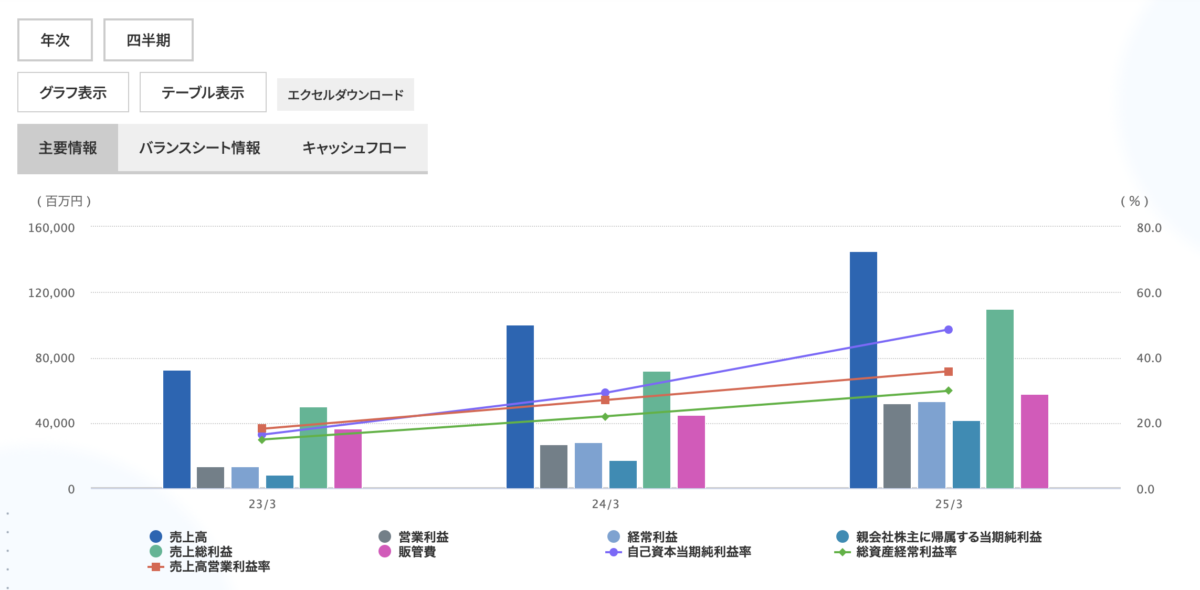The height and width of the screenshot is (590, 1200).
Task: Toggle 販管費 series in legend
Action: coord(407,551)
